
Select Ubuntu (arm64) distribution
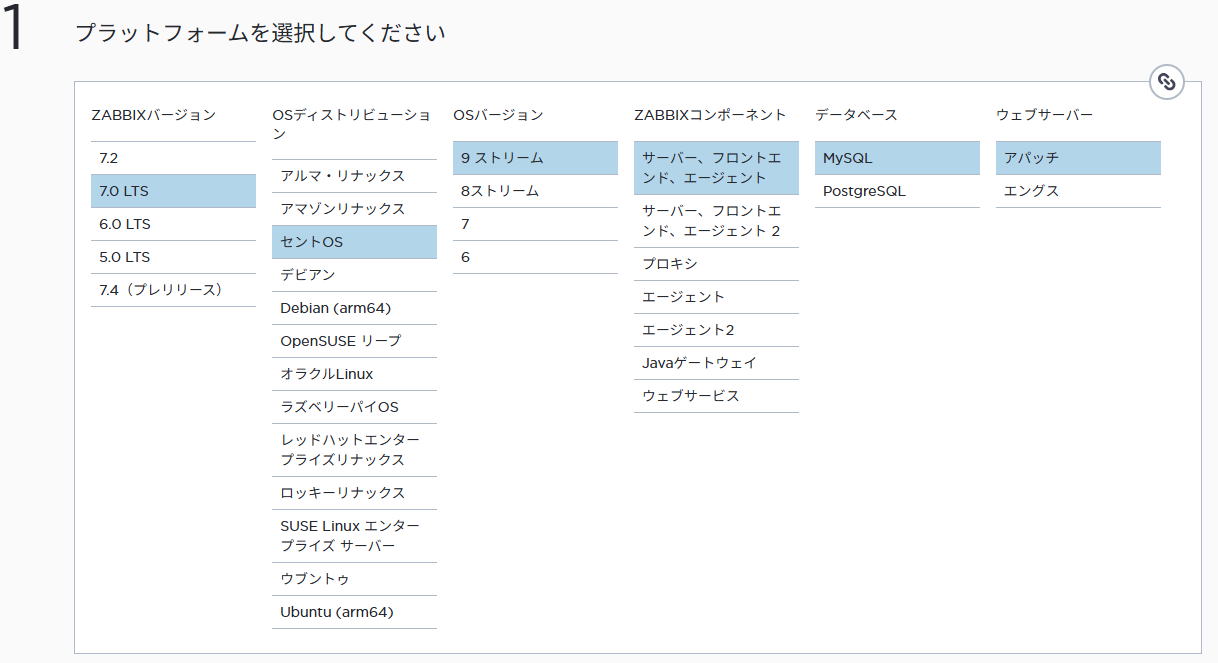click(x=354, y=612)
